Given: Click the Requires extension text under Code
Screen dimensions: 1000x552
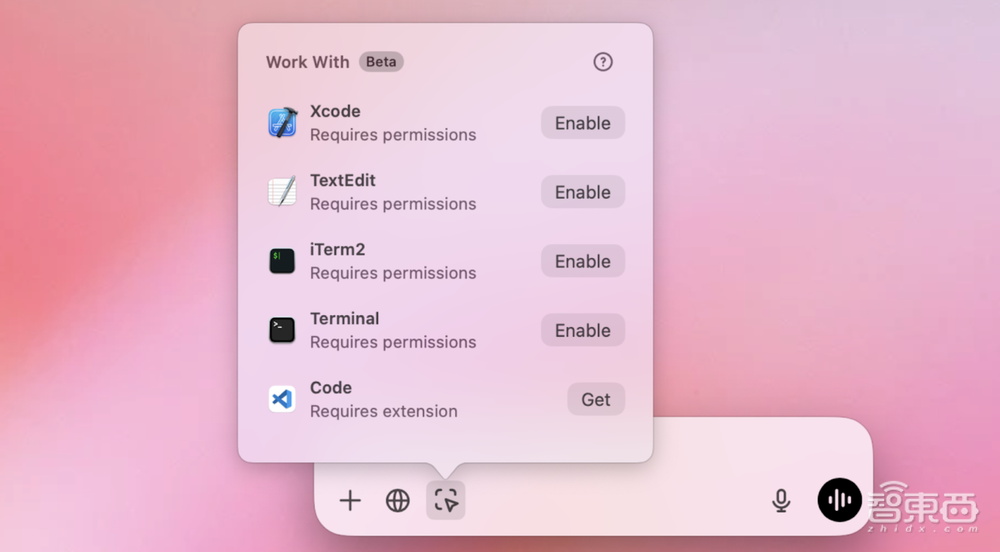Looking at the screenshot, I should coord(383,411).
